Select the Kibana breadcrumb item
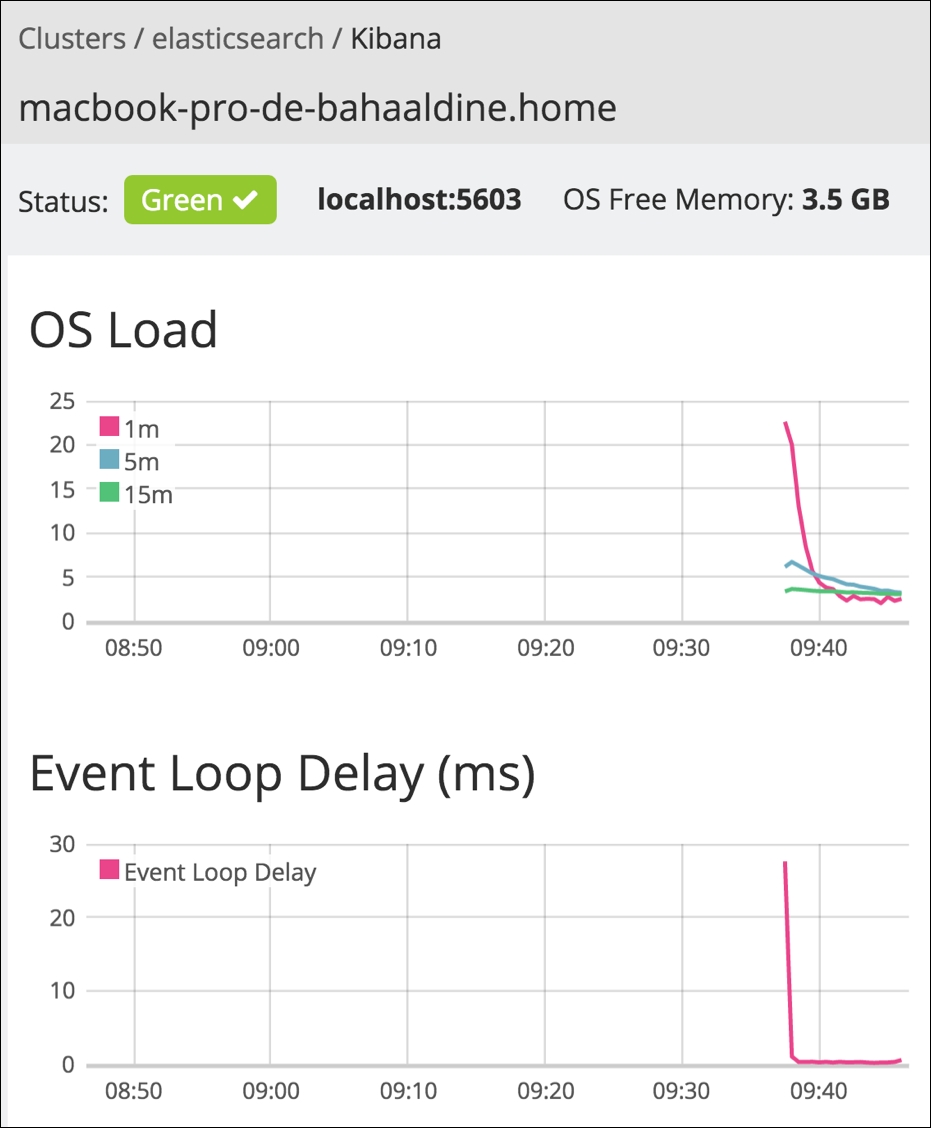The height and width of the screenshot is (1128, 931). 396,39
